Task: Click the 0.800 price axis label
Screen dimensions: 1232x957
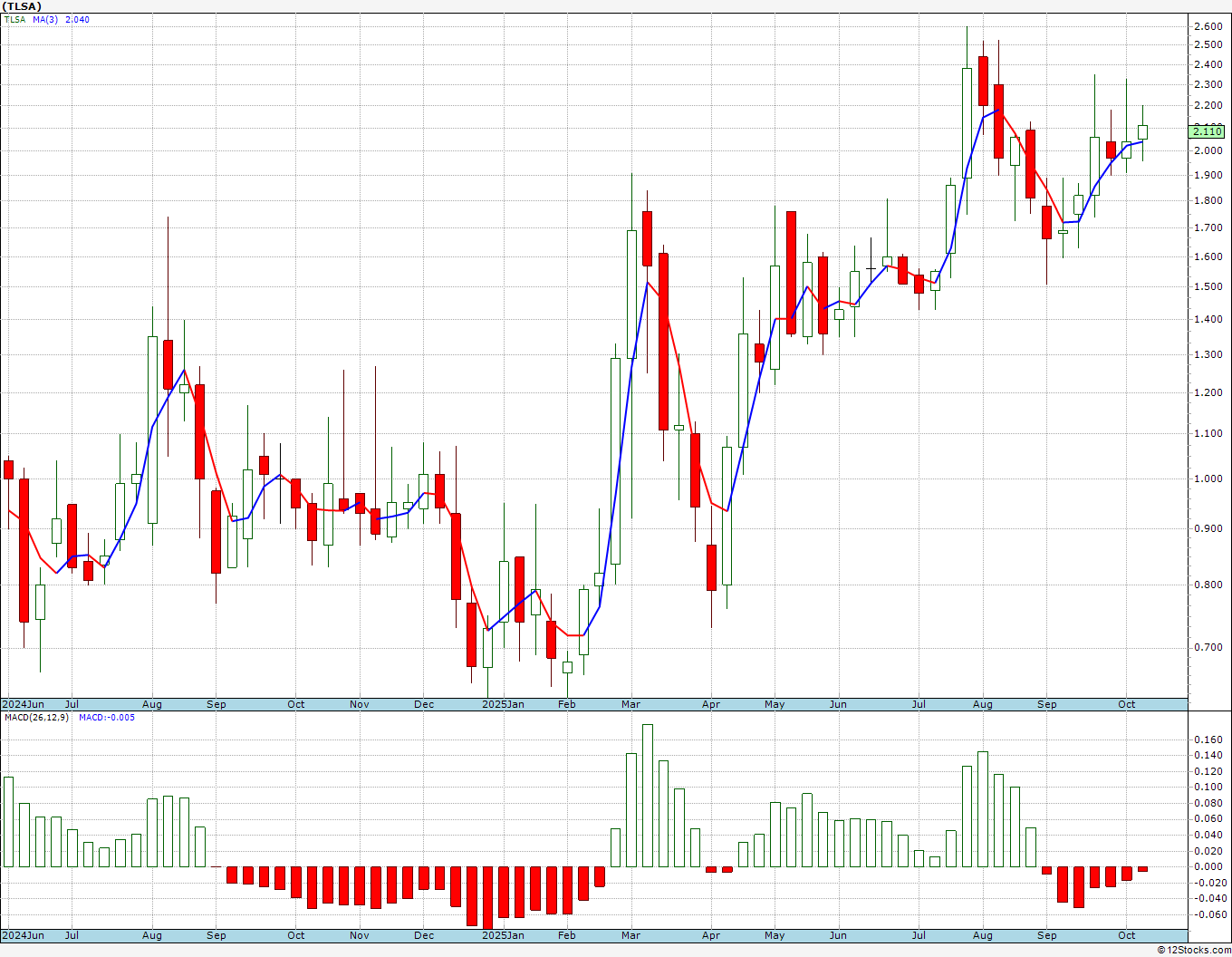Action: [1208, 585]
